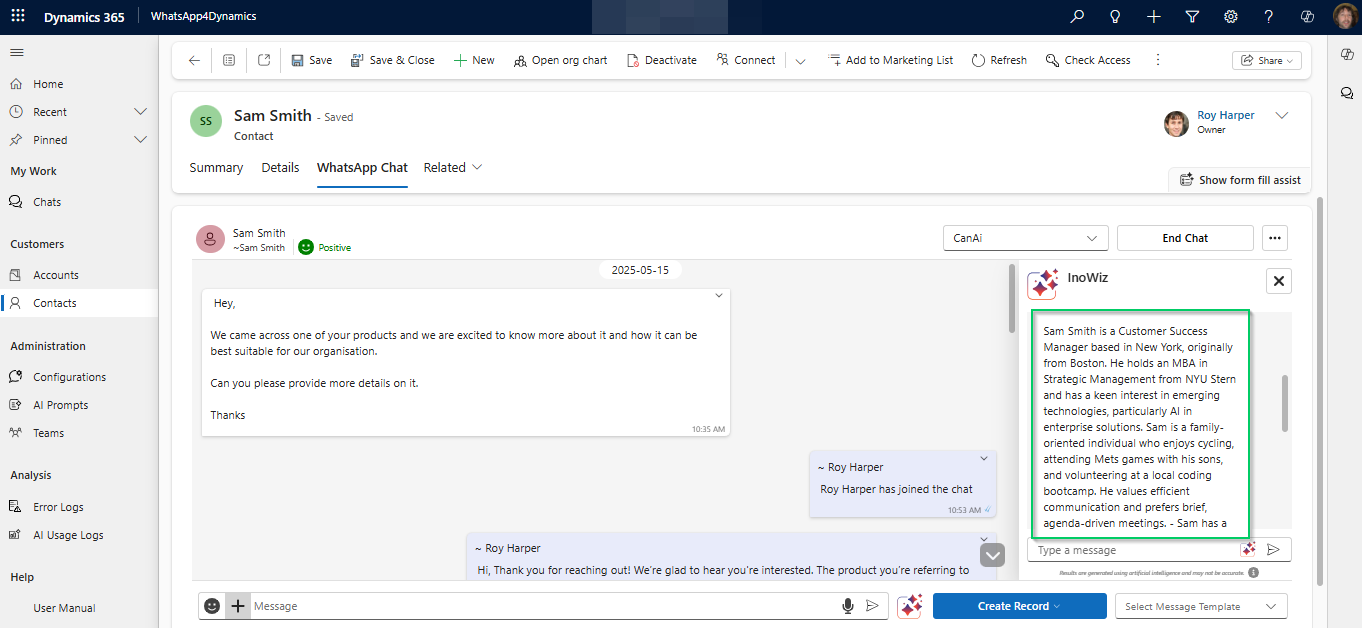Open the Related tab dropdown
The width and height of the screenshot is (1362, 628).
(453, 167)
